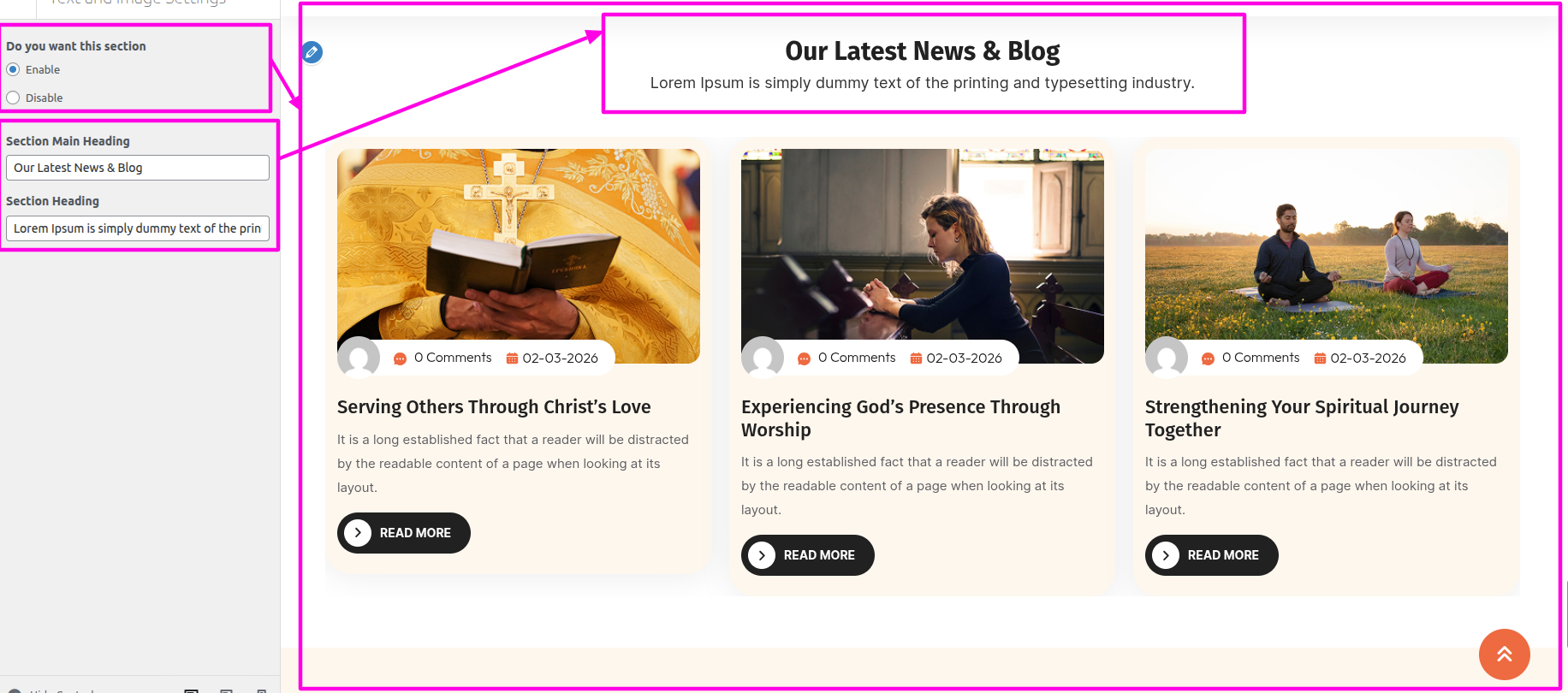The height and width of the screenshot is (693, 1568).
Task: Click calendar date icon on Experiencing God's Presence post
Action: click(x=916, y=358)
